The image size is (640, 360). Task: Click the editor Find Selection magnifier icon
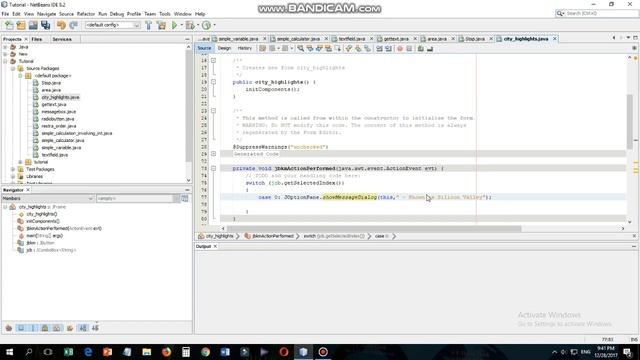point(300,49)
